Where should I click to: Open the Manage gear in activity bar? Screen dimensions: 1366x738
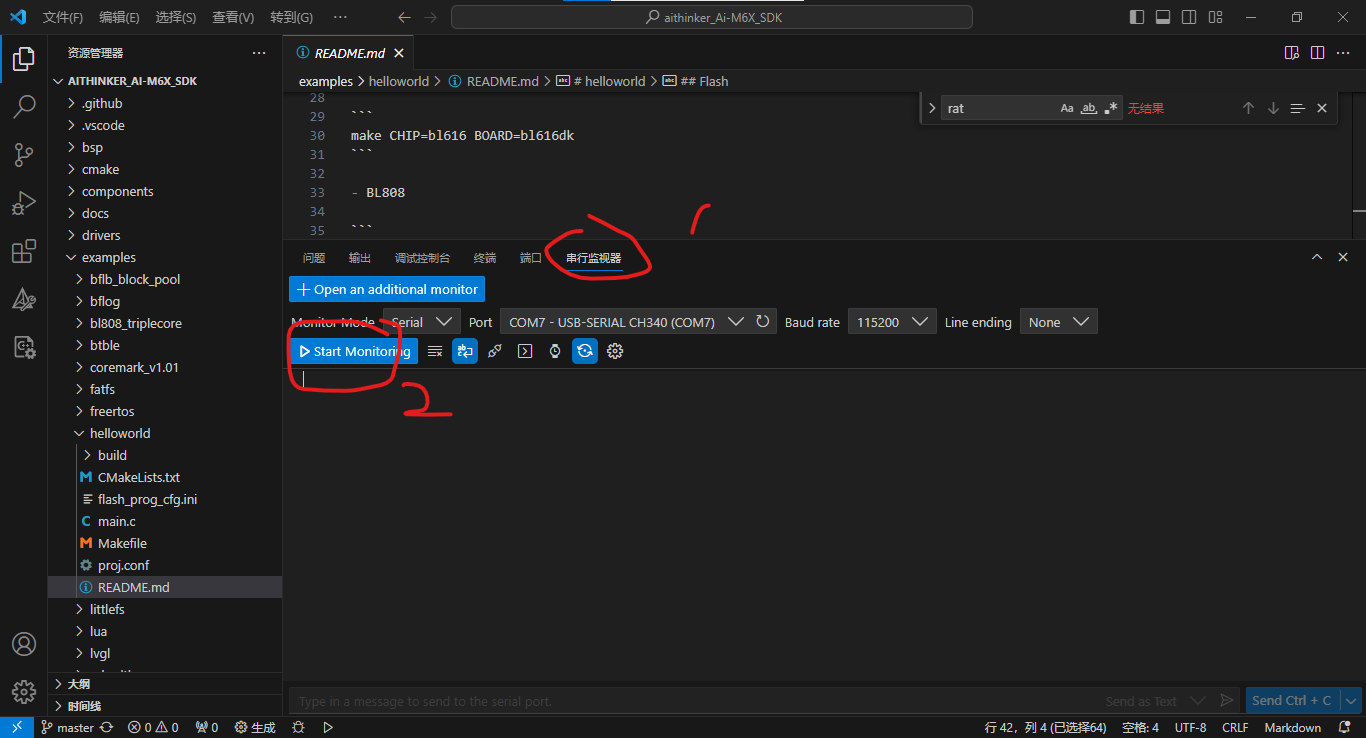(x=24, y=692)
